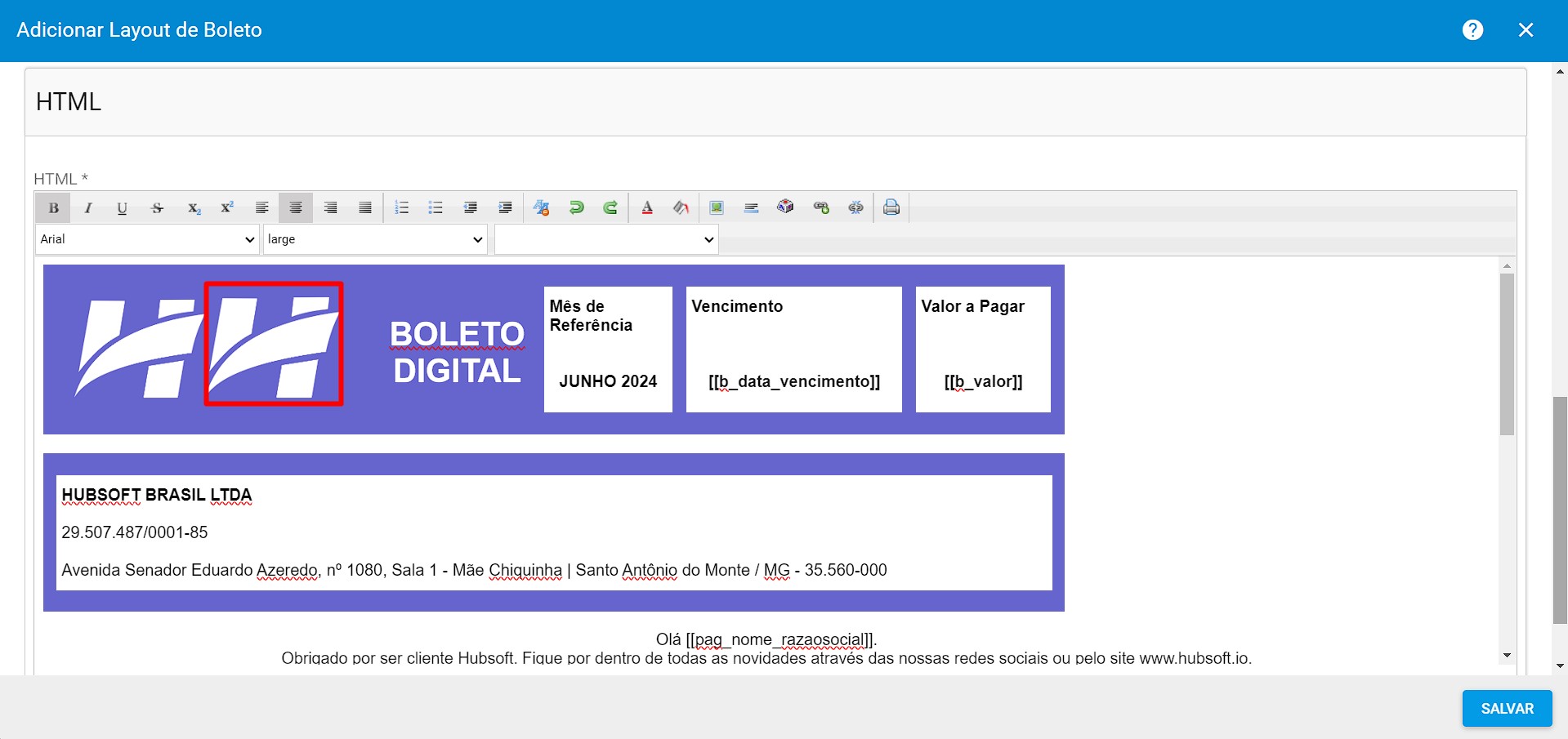Click HUBSOFT BRASIL LTDA company name
Screen dimensions: 1568x739
click(157, 495)
